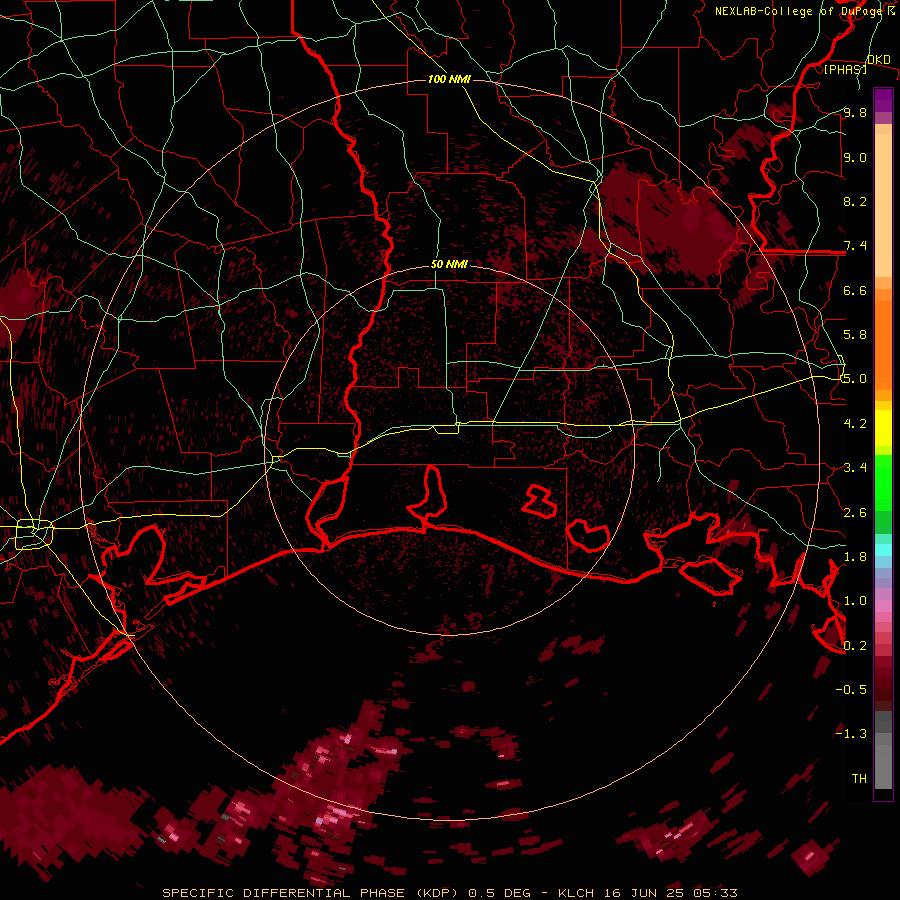Click the [PHAS] units label

845,69
